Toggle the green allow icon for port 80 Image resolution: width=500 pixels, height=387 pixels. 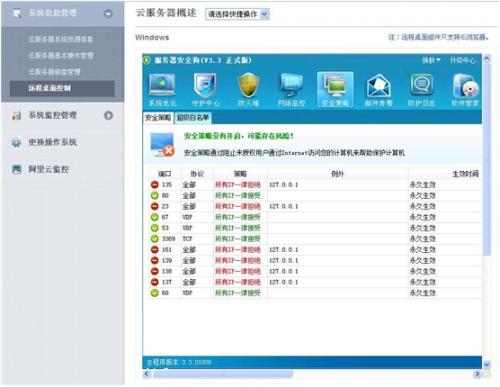tap(154, 195)
